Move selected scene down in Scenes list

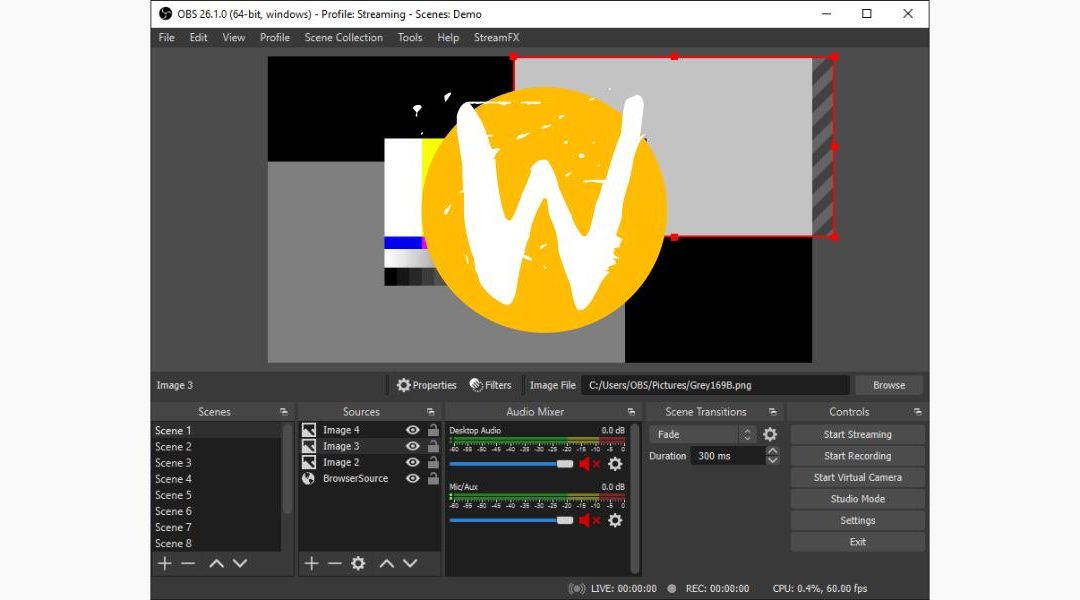click(240, 564)
